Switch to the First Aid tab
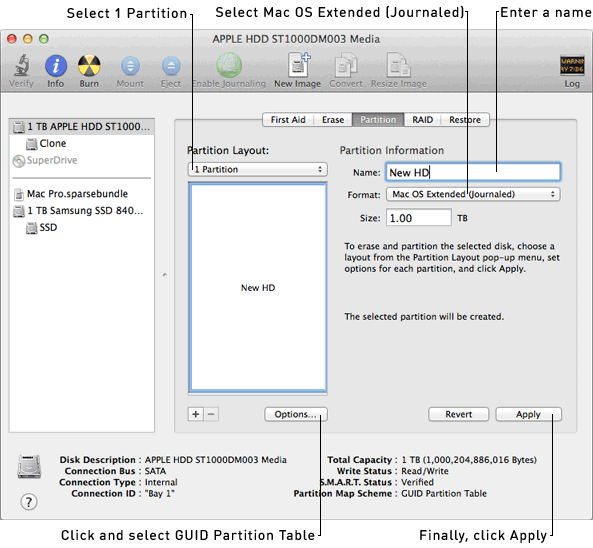Viewport: 593px width, 548px height. click(288, 120)
